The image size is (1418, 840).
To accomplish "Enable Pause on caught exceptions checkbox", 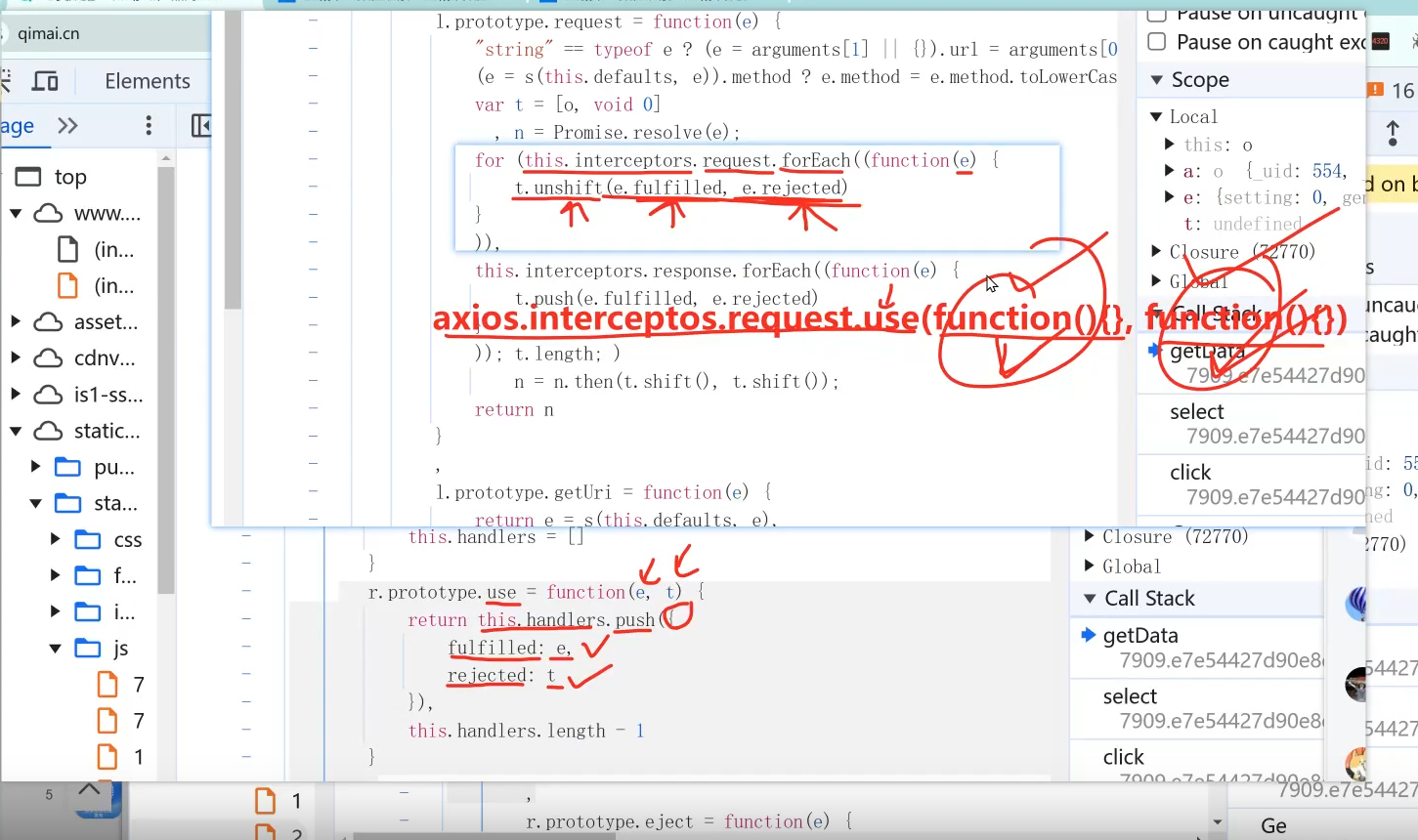I will pyautogui.click(x=1157, y=42).
